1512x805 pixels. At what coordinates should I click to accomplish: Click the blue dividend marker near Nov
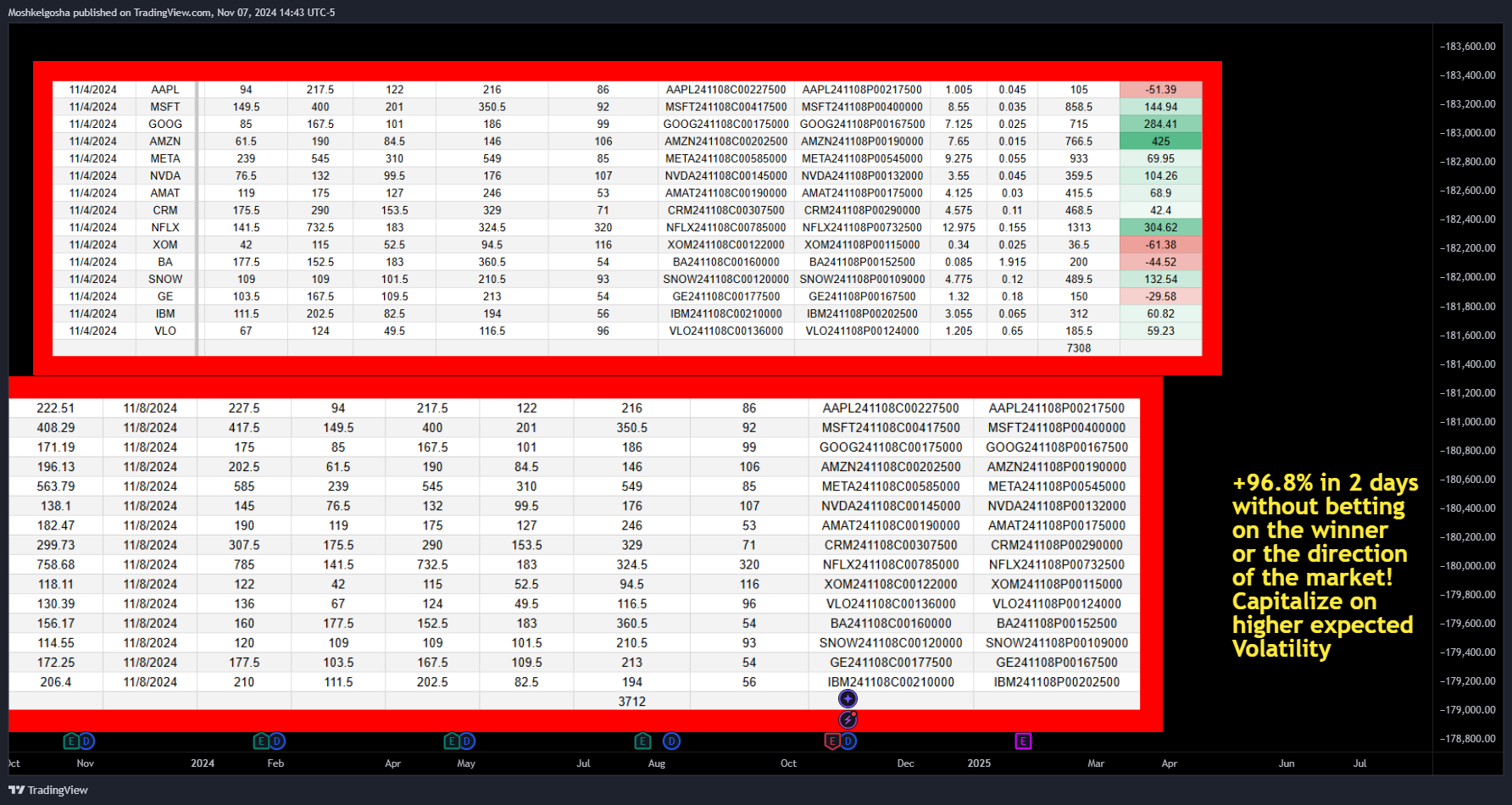click(86, 741)
